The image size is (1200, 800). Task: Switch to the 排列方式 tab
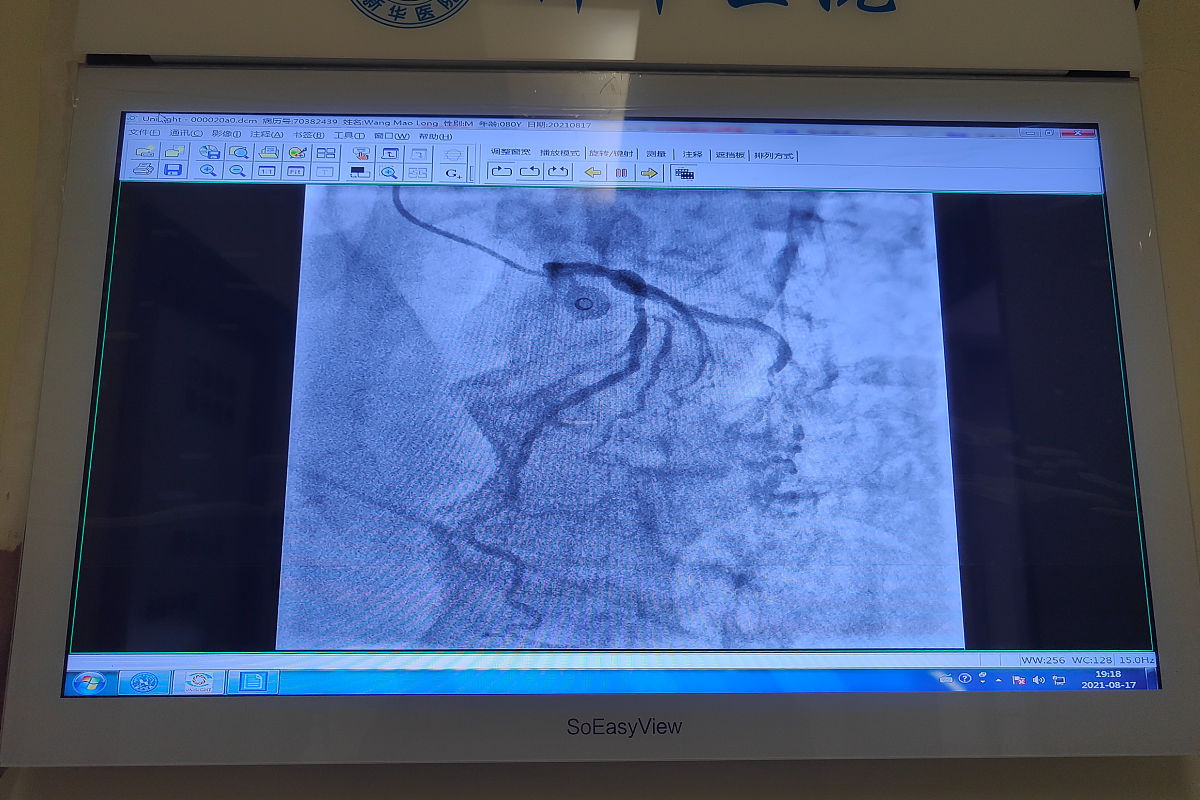tap(773, 155)
